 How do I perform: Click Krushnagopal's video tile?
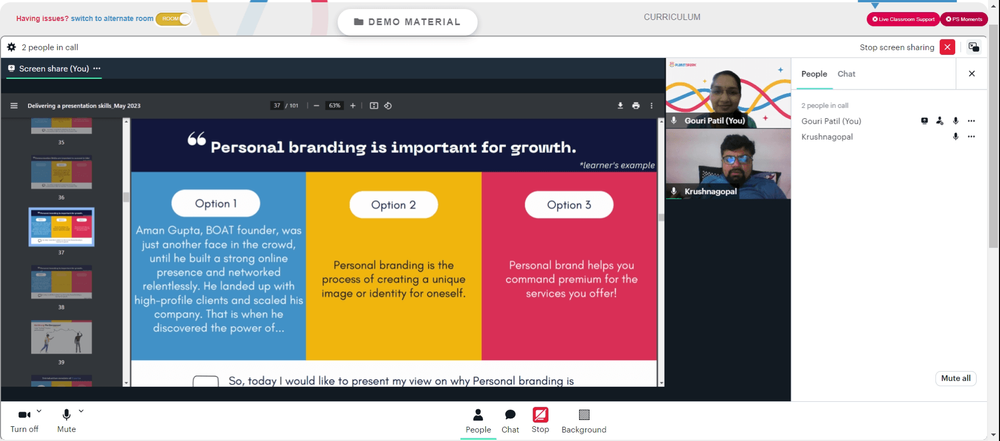click(728, 164)
